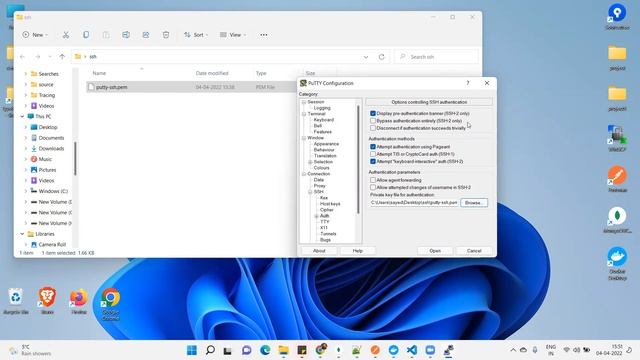Open the address bar history dropdown arrow

(x=366, y=57)
